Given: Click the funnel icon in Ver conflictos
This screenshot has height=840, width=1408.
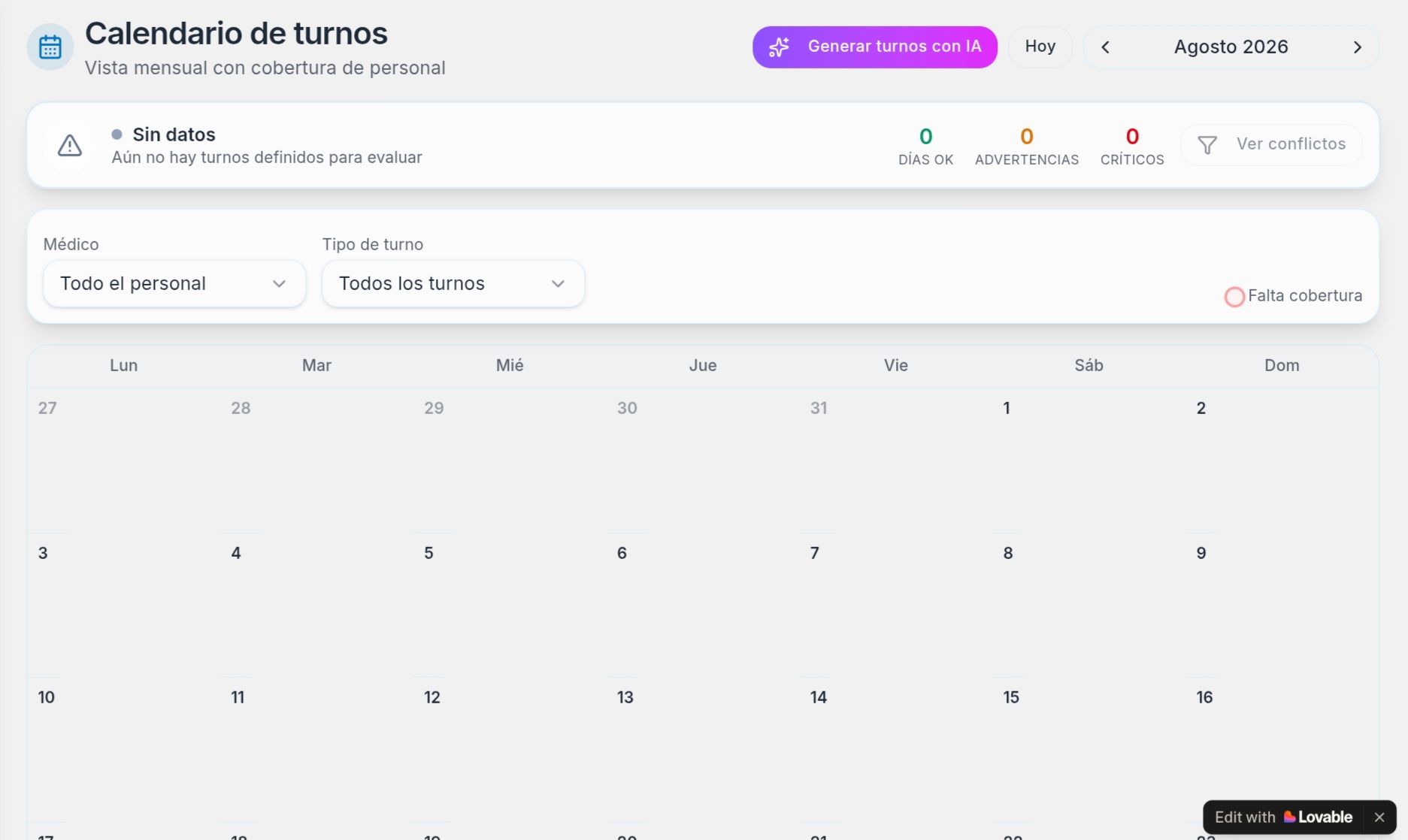Looking at the screenshot, I should click(x=1207, y=144).
